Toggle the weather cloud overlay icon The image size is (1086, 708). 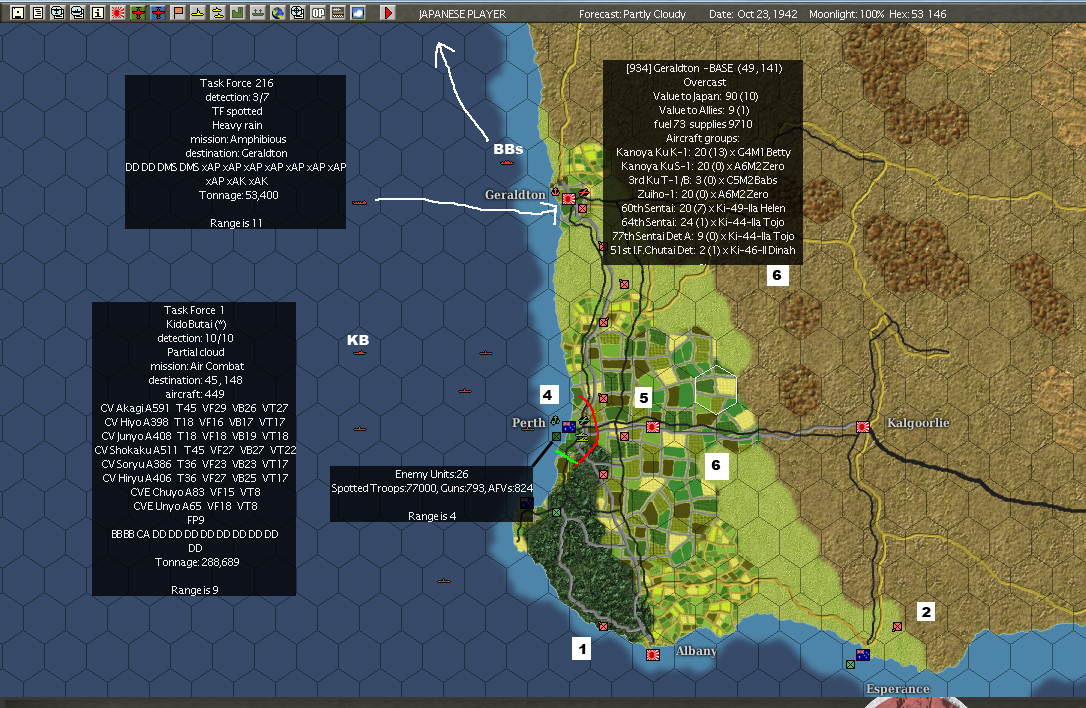click(x=357, y=12)
